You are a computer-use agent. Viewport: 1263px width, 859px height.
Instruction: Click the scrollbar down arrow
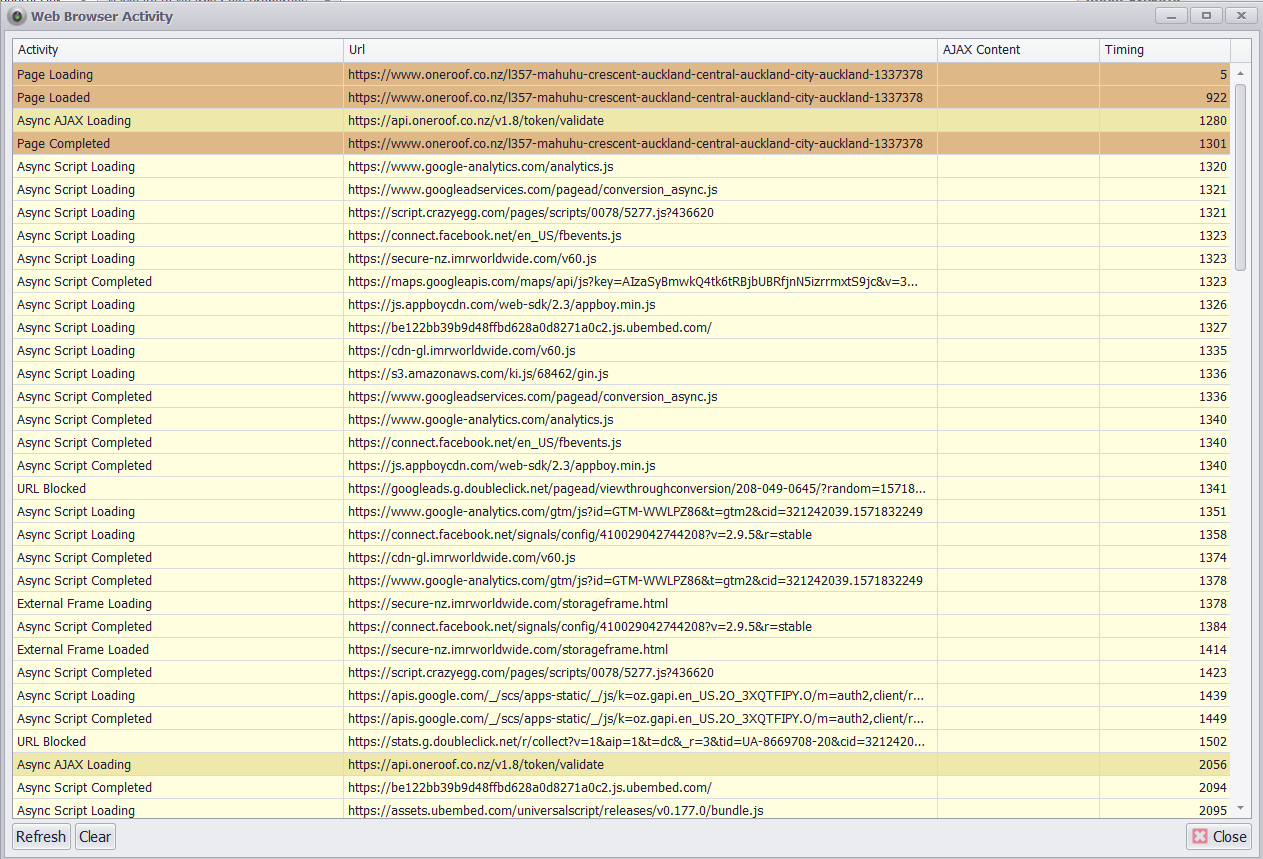[1241, 808]
